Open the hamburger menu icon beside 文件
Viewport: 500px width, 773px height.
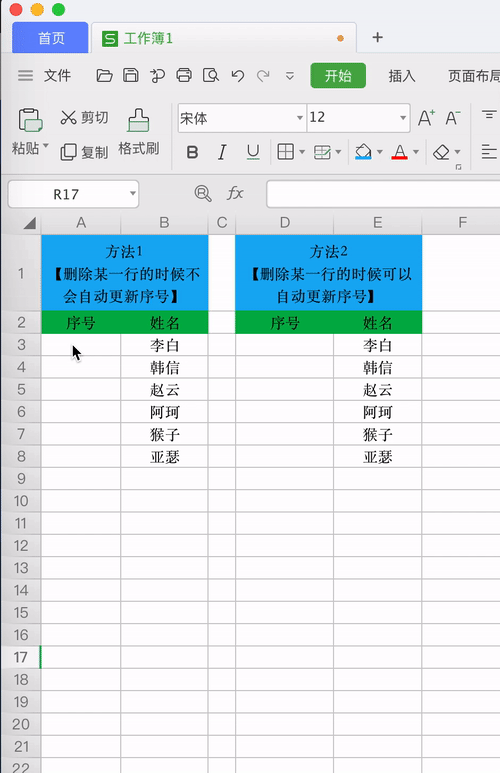25,75
